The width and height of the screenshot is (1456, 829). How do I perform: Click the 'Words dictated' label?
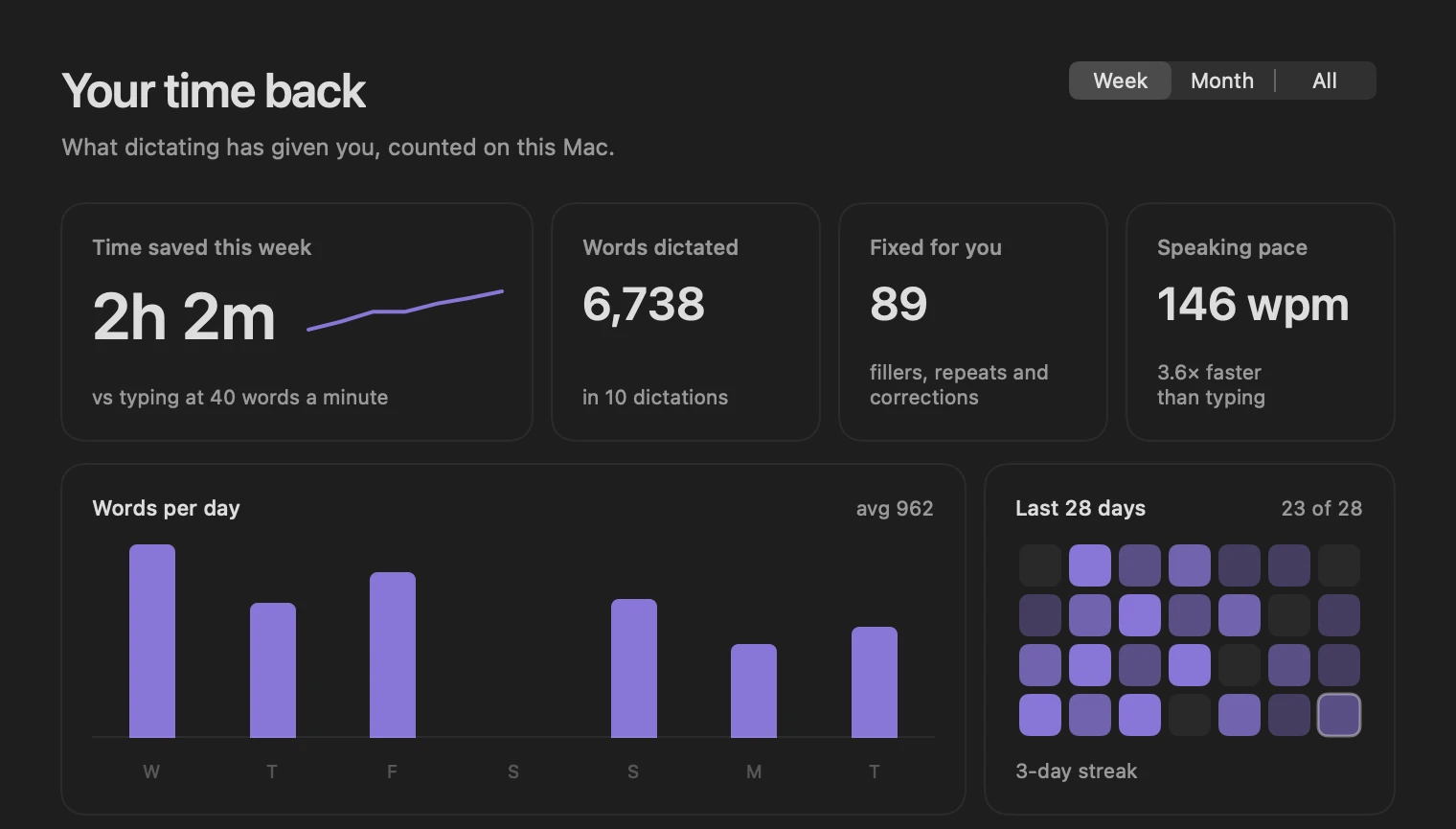coord(661,247)
